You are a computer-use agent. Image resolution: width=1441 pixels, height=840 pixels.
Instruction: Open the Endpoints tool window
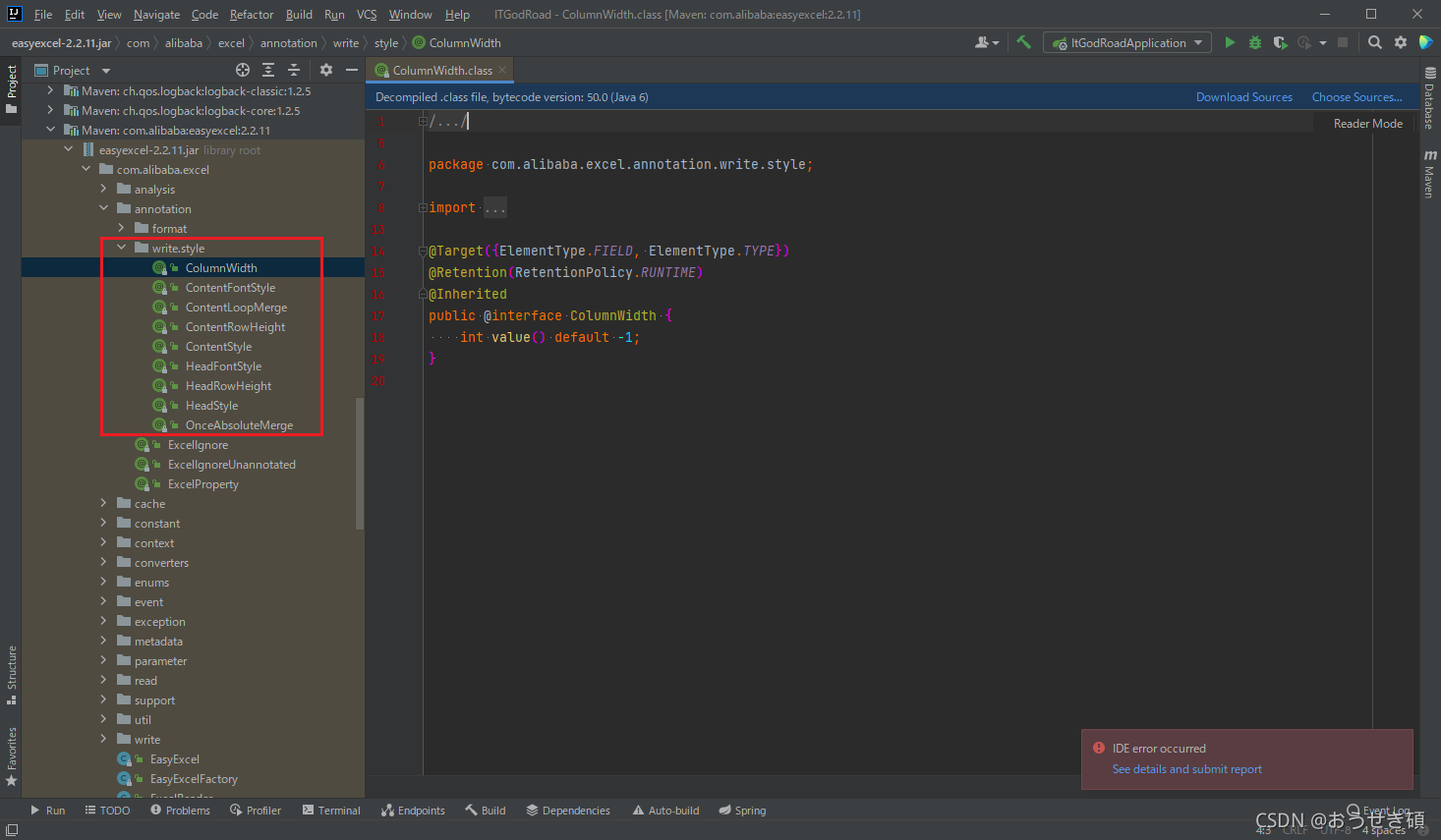pos(413,811)
